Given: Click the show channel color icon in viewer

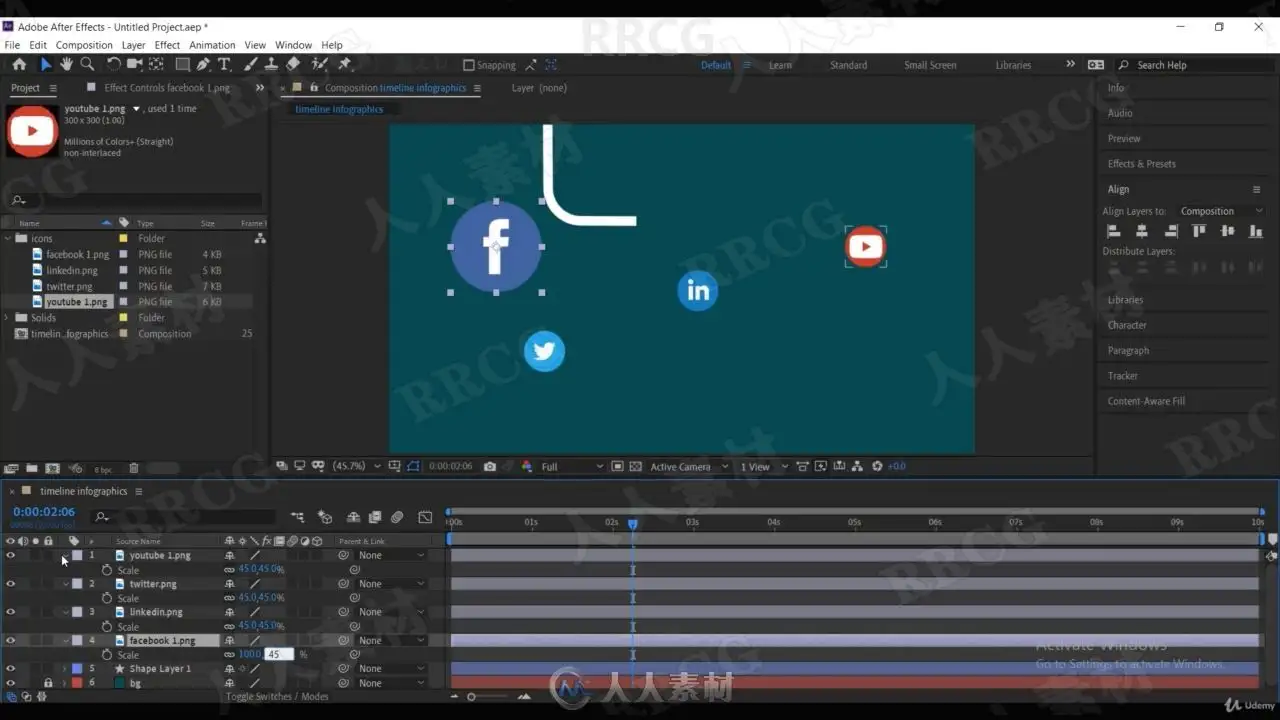Looking at the screenshot, I should click(x=527, y=466).
